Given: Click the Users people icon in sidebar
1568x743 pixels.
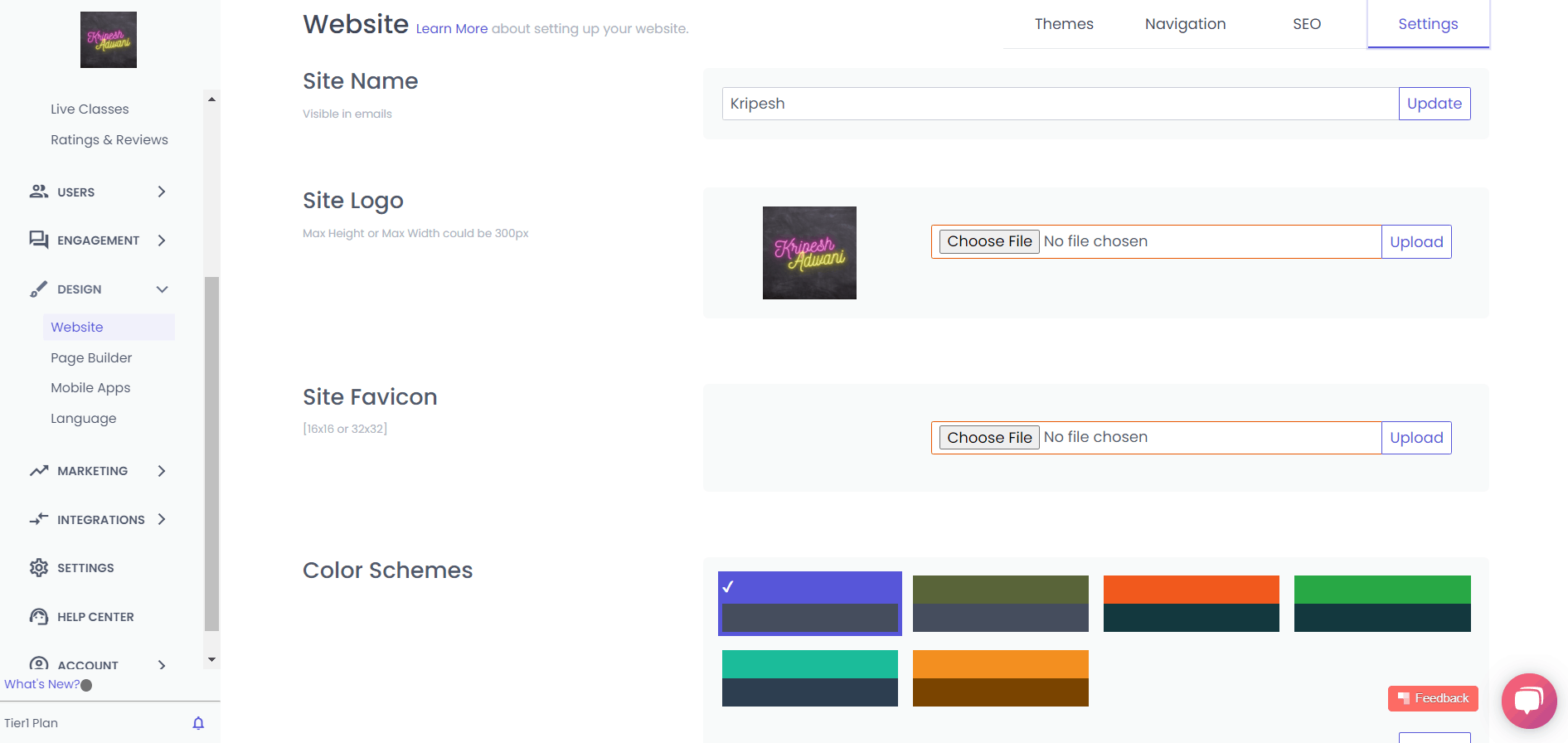Looking at the screenshot, I should coord(39,192).
